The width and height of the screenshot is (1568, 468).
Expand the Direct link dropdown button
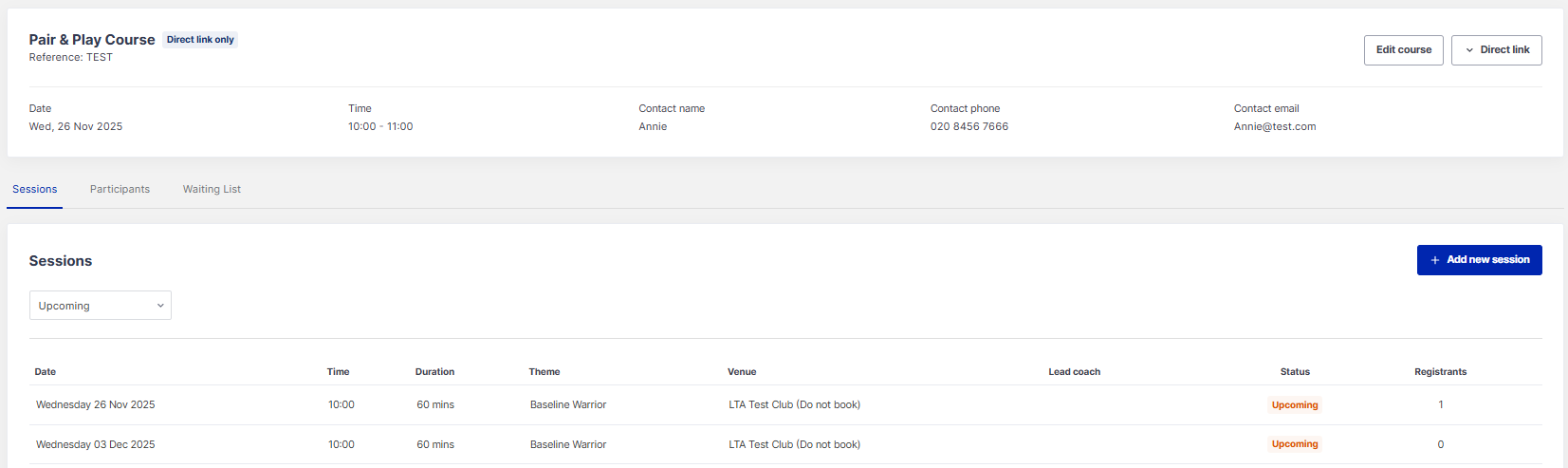pyautogui.click(x=1496, y=50)
